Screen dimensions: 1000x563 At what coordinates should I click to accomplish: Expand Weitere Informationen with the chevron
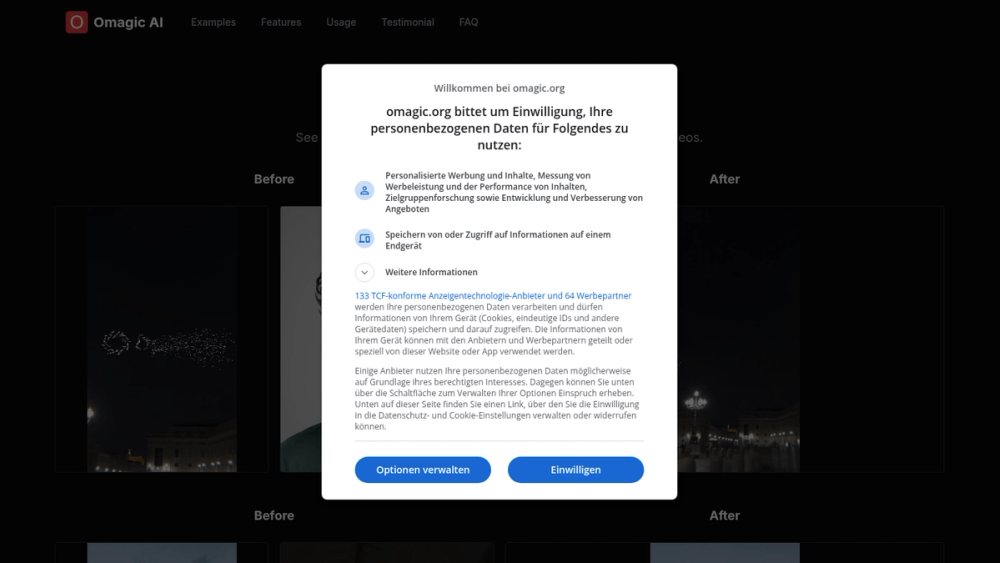point(364,272)
